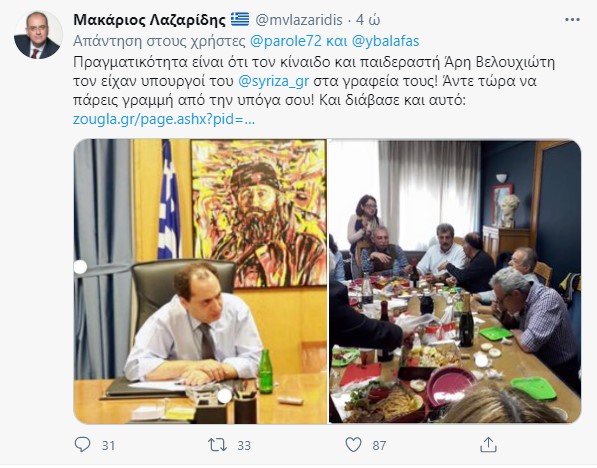Open the share upload icon
597x468 pixels.
(x=488, y=444)
